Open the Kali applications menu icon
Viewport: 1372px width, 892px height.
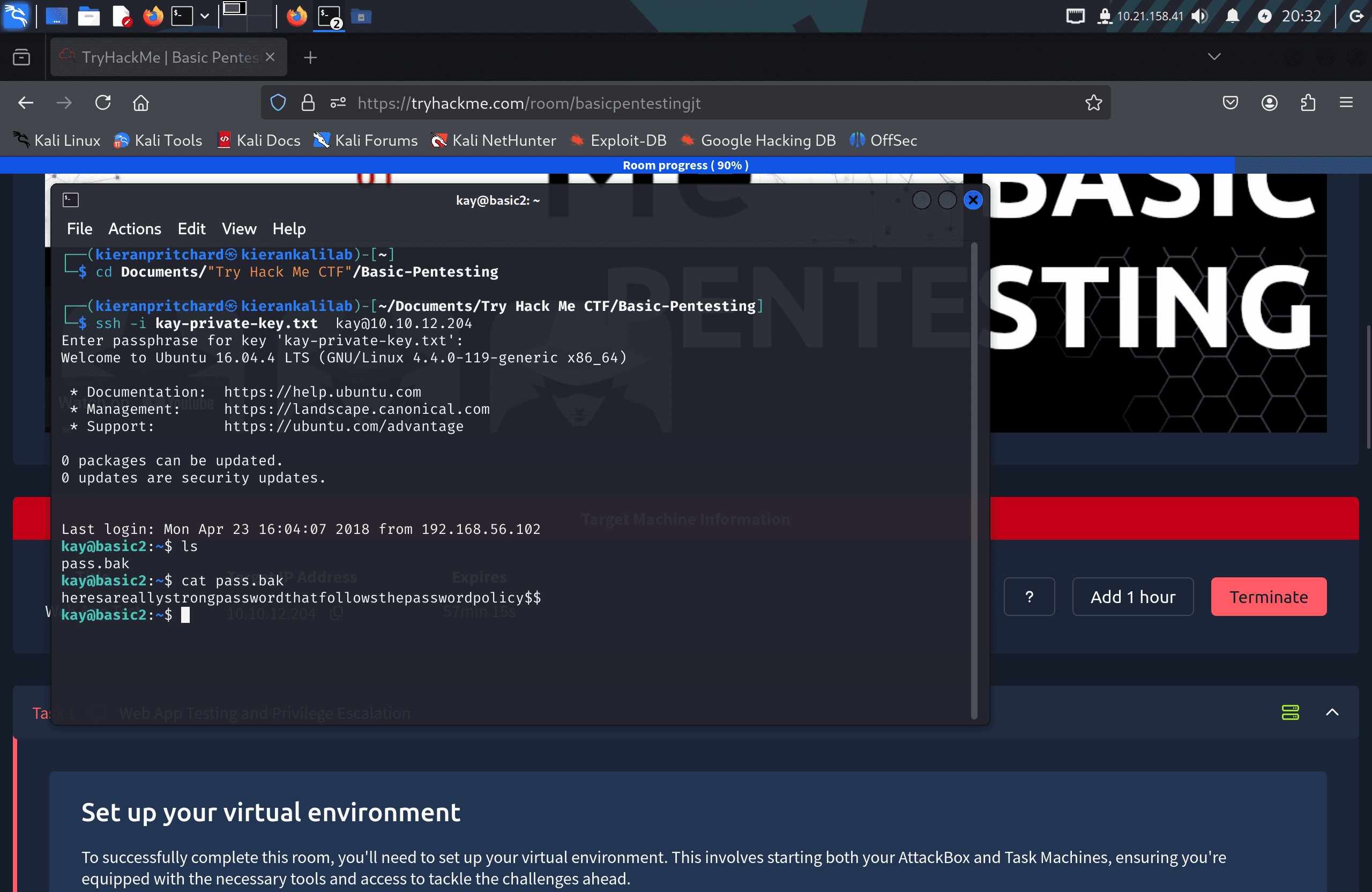tap(16, 16)
